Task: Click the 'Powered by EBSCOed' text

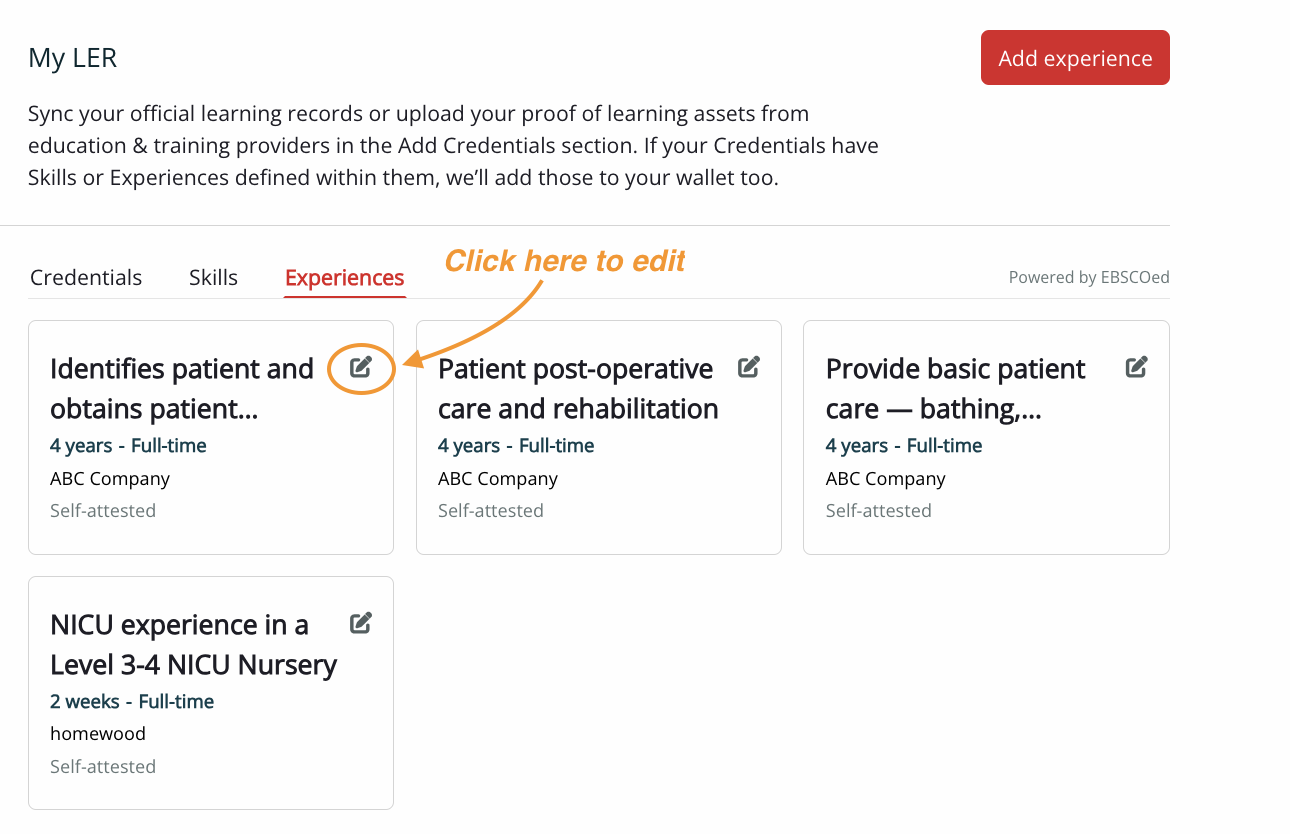Action: coord(1088,277)
